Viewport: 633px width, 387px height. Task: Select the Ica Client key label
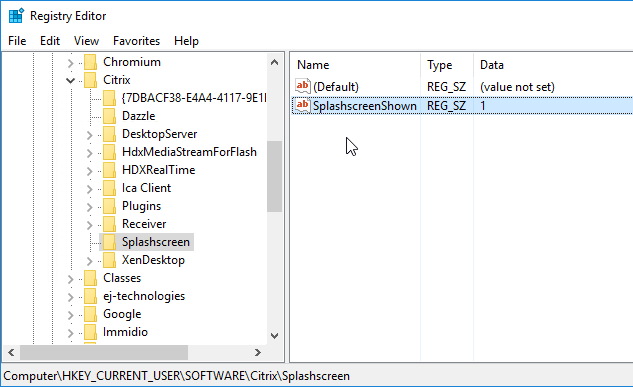pyautogui.click(x=146, y=188)
